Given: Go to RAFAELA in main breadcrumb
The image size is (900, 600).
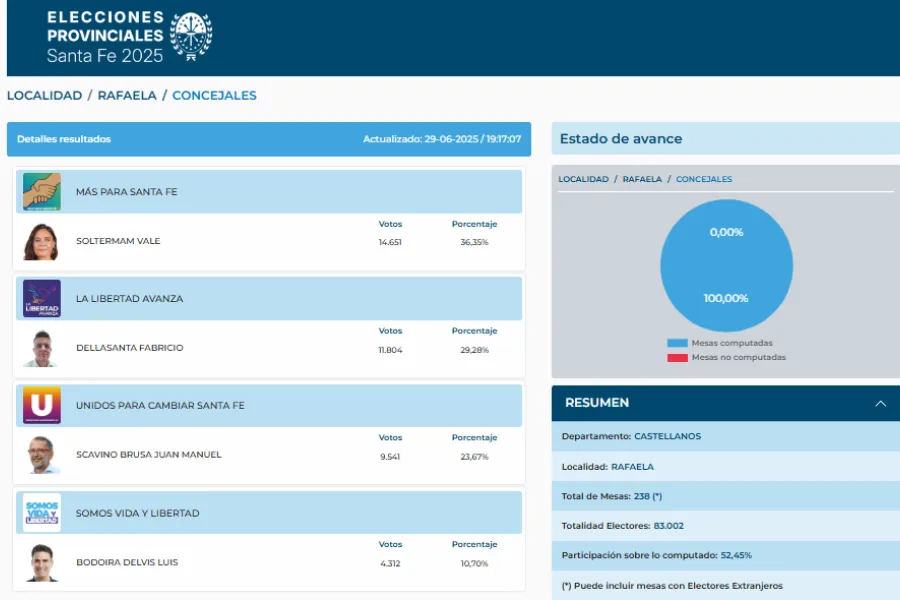Looking at the screenshot, I should 127,96.
